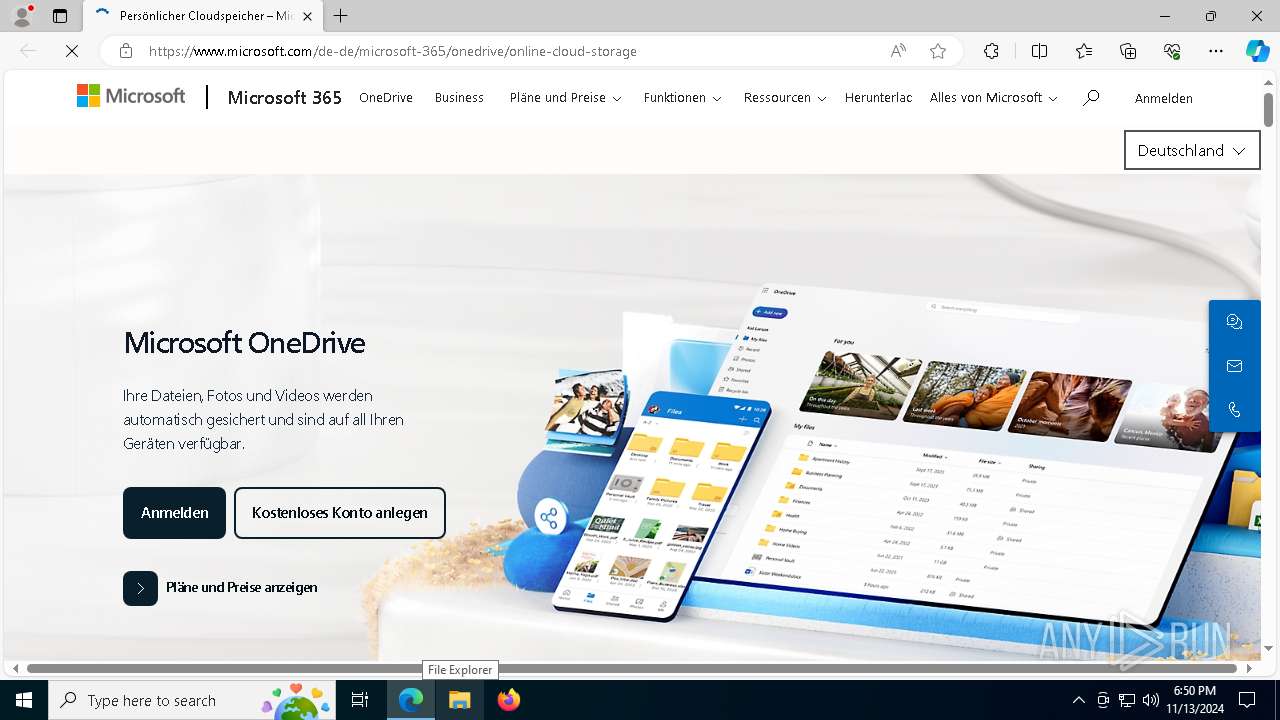Open the Herunterladen nav item

point(878,98)
